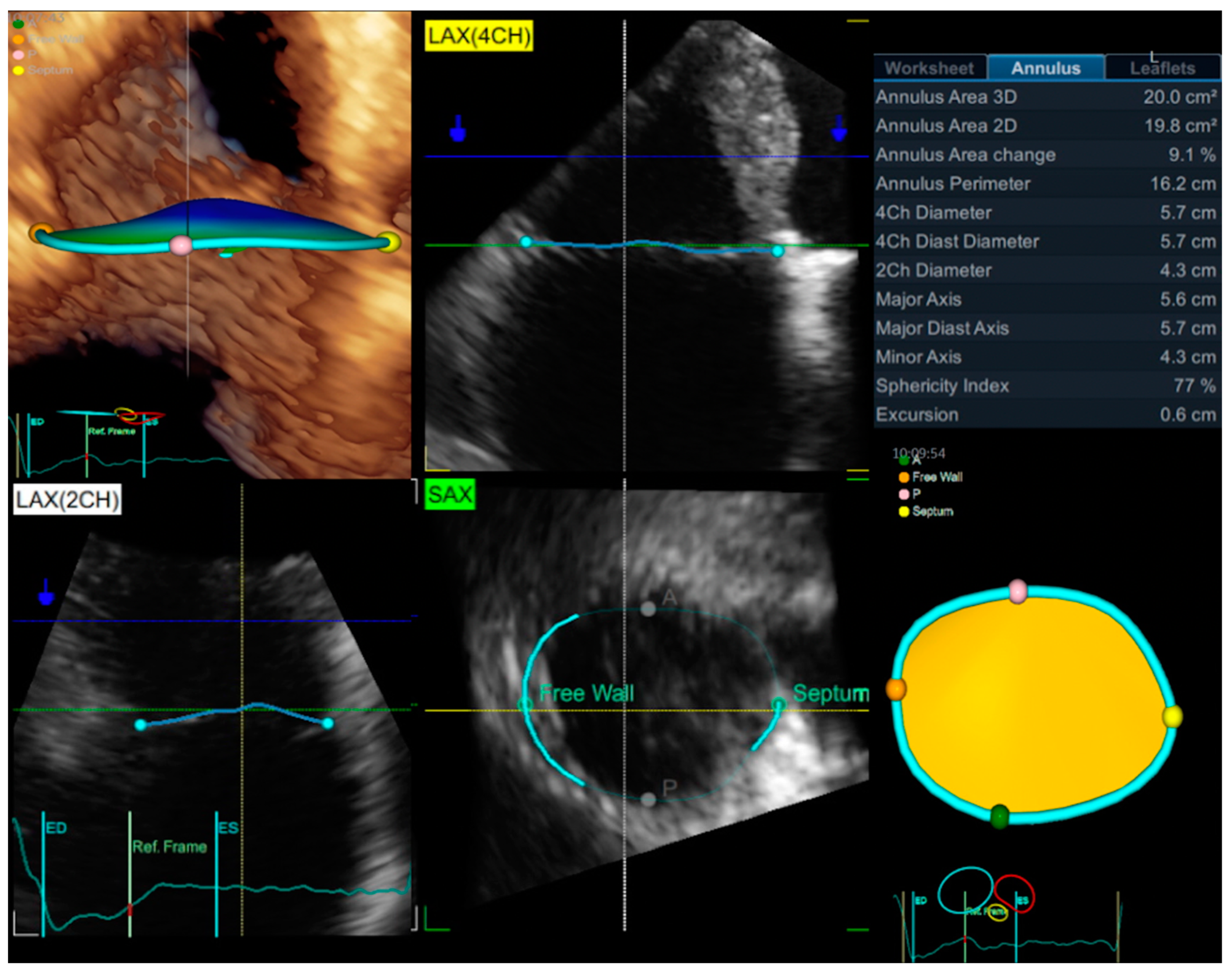Click the LAX(4CH) view label

click(x=479, y=36)
